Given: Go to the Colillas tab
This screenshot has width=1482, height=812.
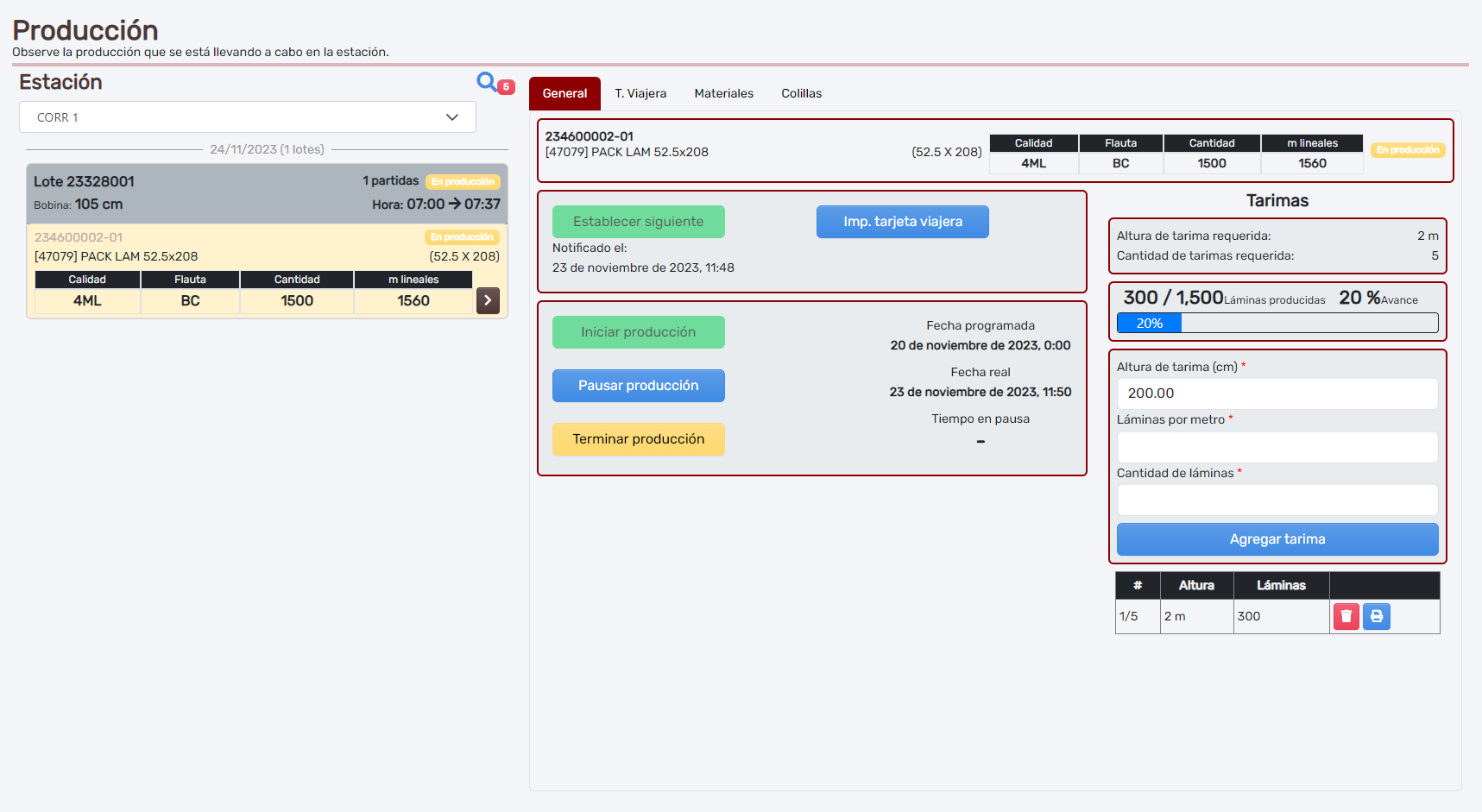Looking at the screenshot, I should click(801, 93).
